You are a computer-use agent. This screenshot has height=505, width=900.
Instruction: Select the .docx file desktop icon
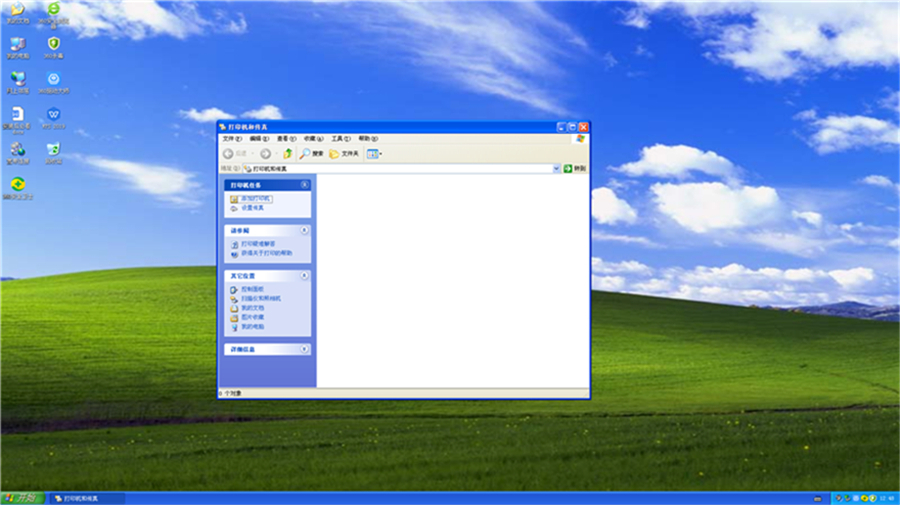tap(18, 120)
